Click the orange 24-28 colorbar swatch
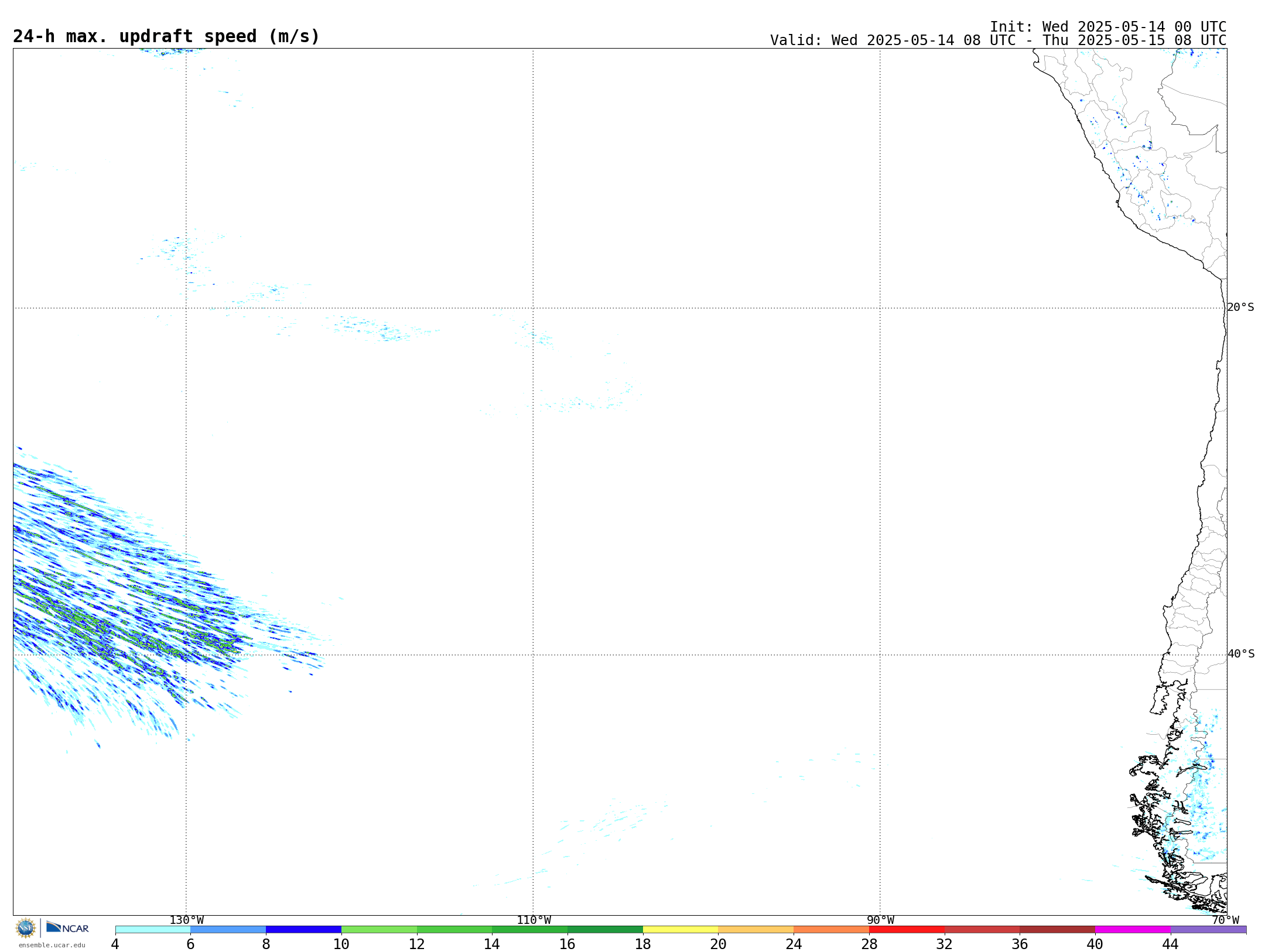The height and width of the screenshot is (952, 1265). [x=832, y=930]
